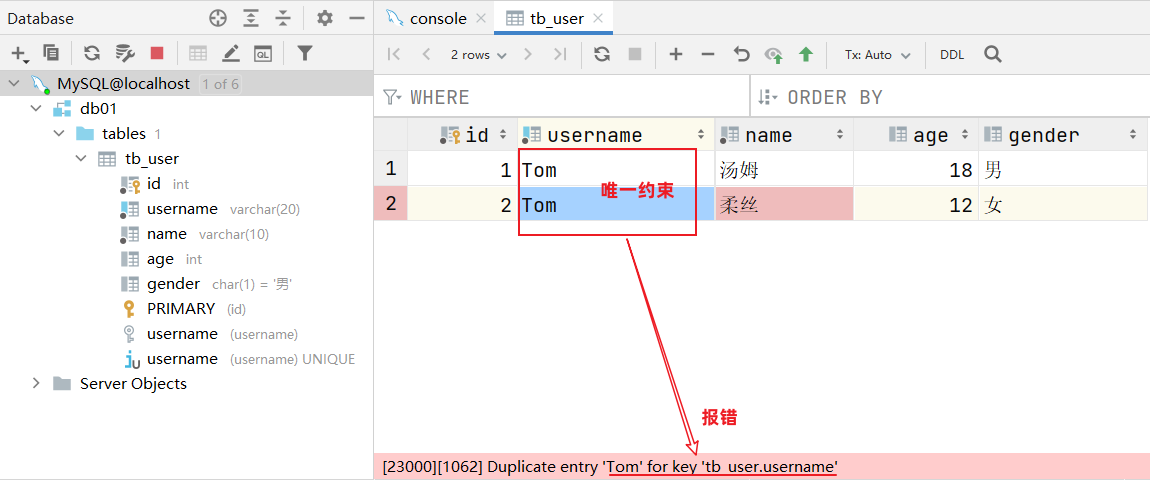The width and height of the screenshot is (1150, 480).
Task: Click the Data Source Properties wrench icon
Action: (x=124, y=54)
